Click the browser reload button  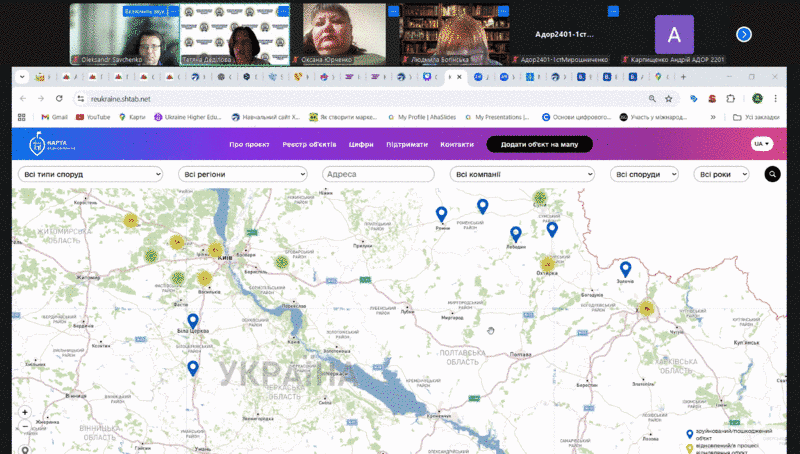(59, 99)
